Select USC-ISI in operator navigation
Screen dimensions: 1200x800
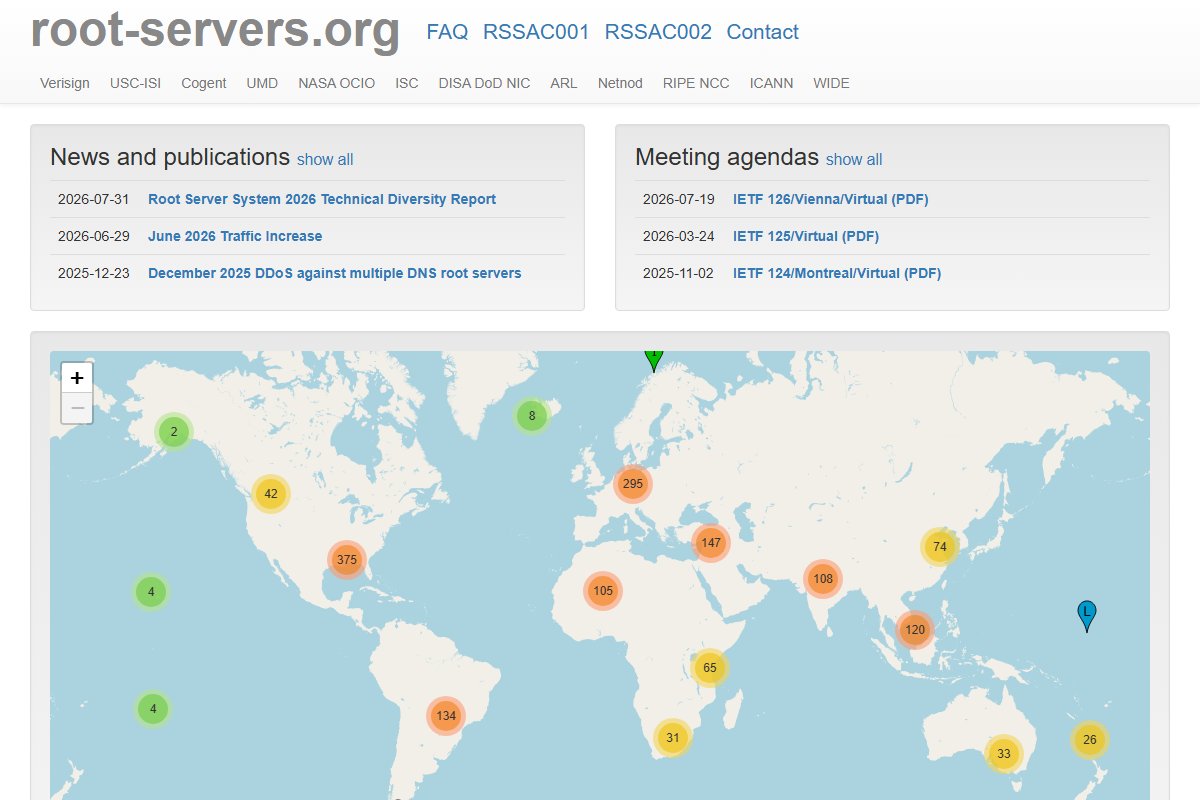click(136, 83)
